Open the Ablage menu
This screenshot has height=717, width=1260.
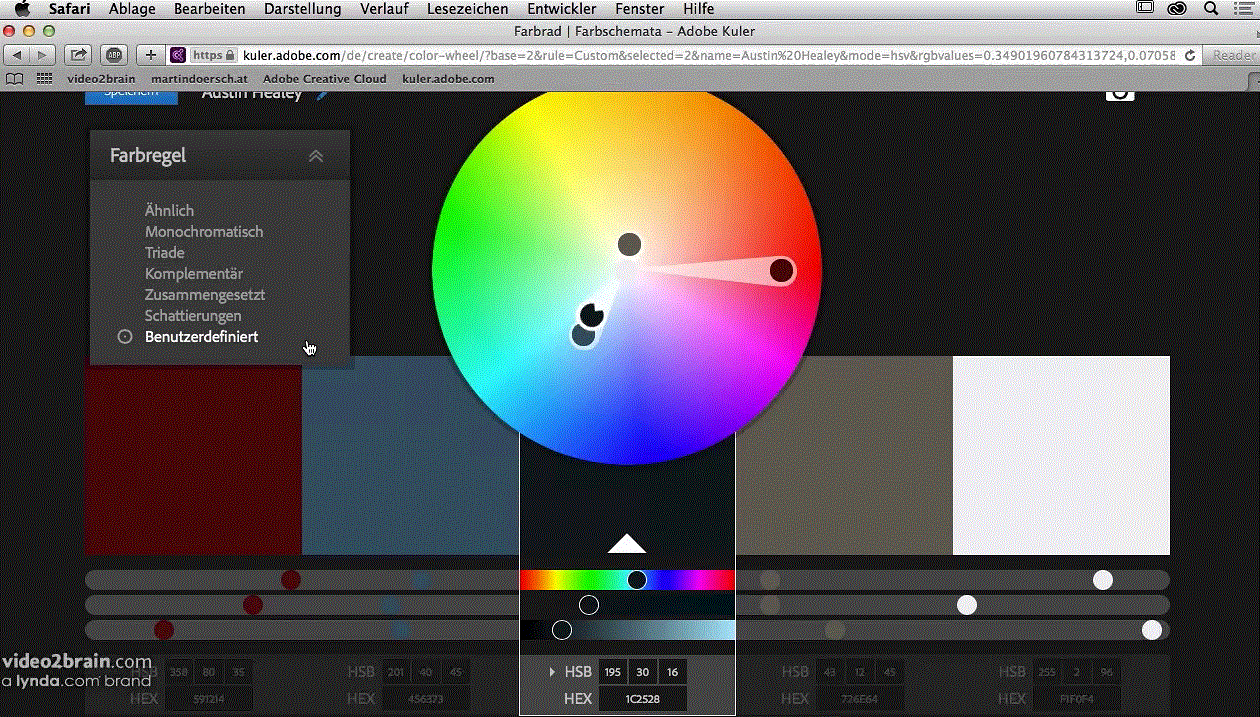pos(132,9)
